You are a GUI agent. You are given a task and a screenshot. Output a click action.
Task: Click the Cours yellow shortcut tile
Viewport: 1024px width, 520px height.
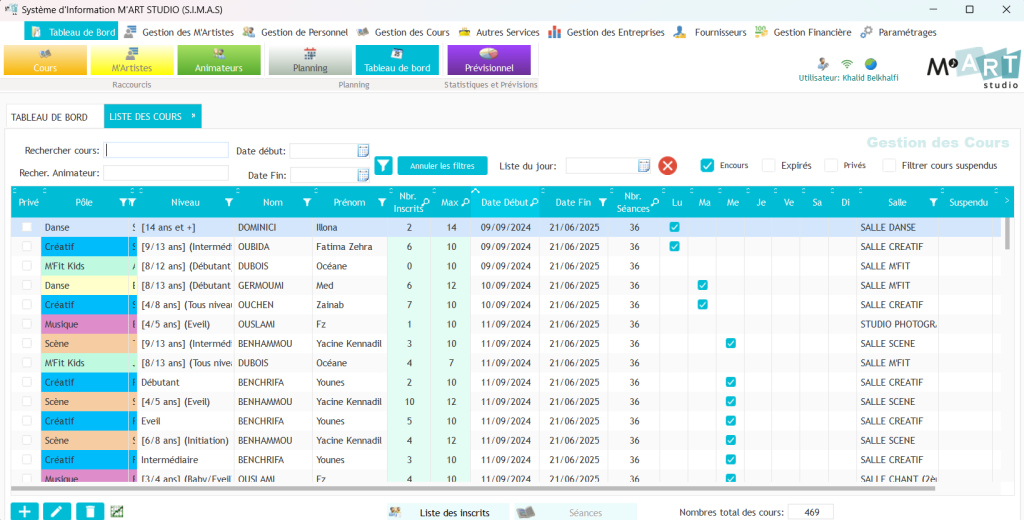45,60
